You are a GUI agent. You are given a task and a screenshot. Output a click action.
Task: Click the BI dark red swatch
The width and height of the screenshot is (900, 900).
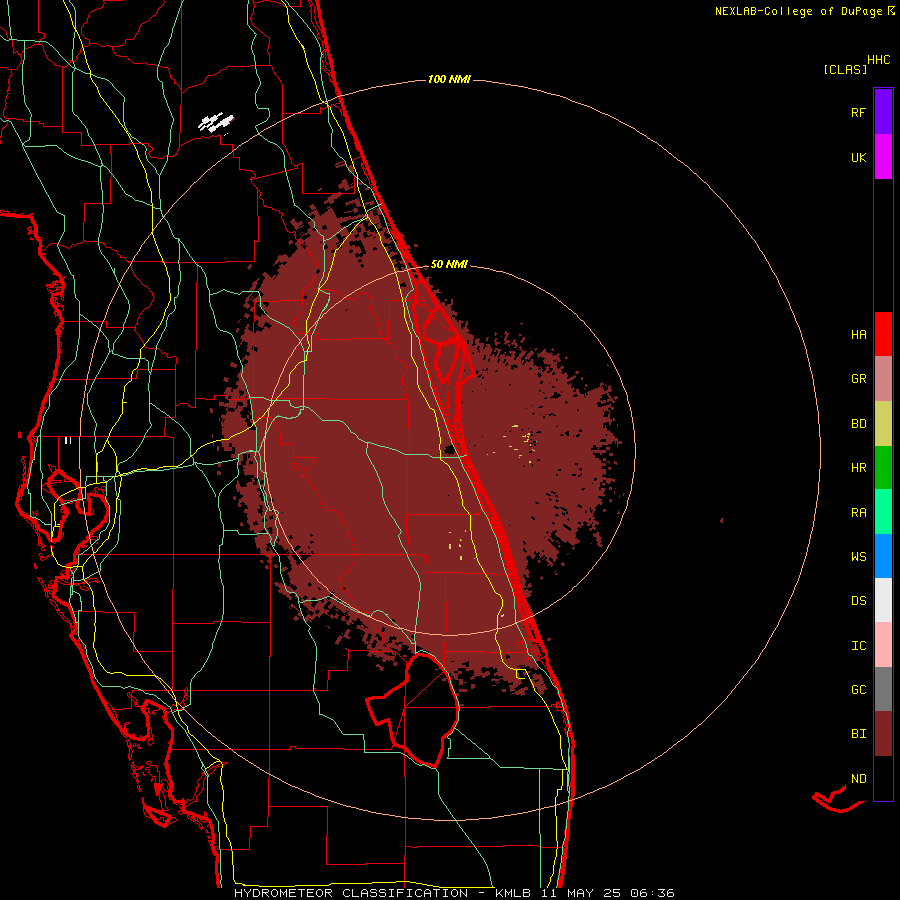(883, 734)
